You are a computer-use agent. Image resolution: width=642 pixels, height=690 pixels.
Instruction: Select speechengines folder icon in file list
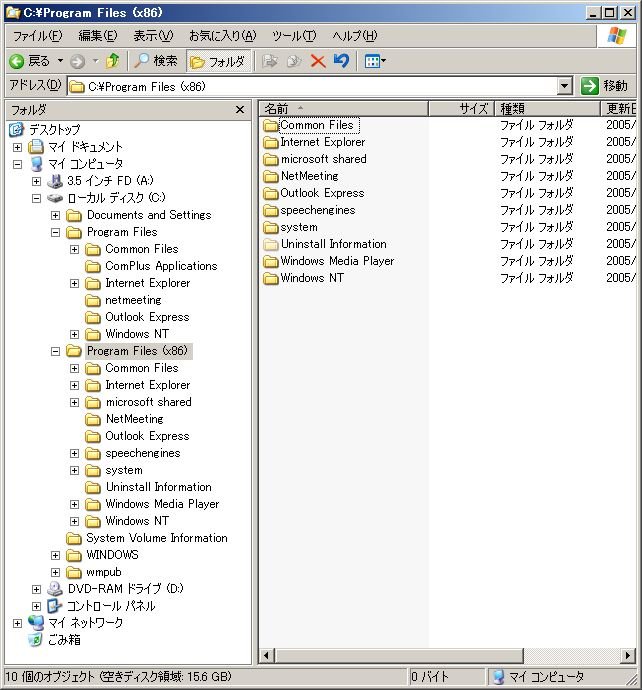(x=271, y=210)
